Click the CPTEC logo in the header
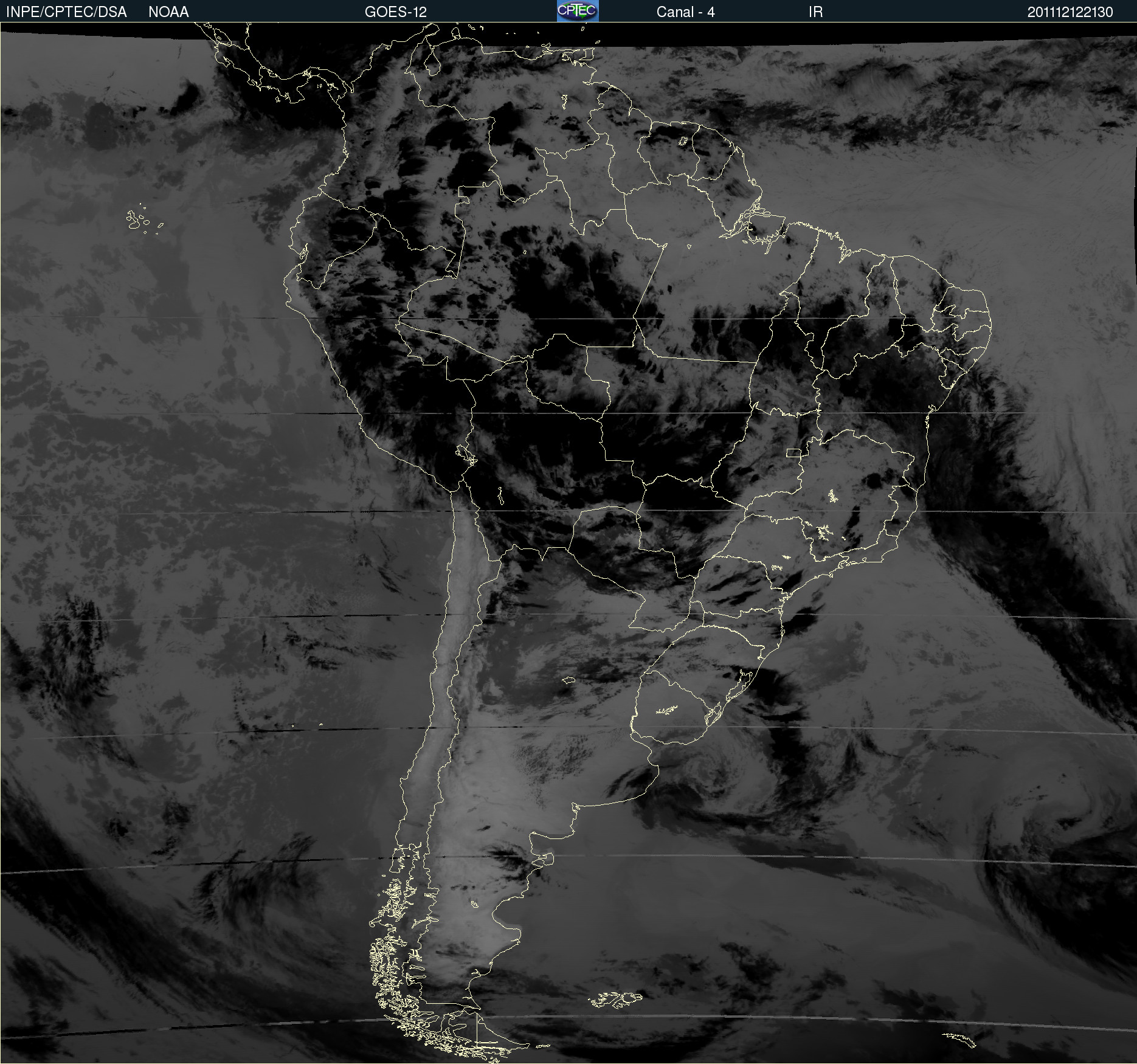This screenshot has width=1137, height=1064. coord(578,11)
